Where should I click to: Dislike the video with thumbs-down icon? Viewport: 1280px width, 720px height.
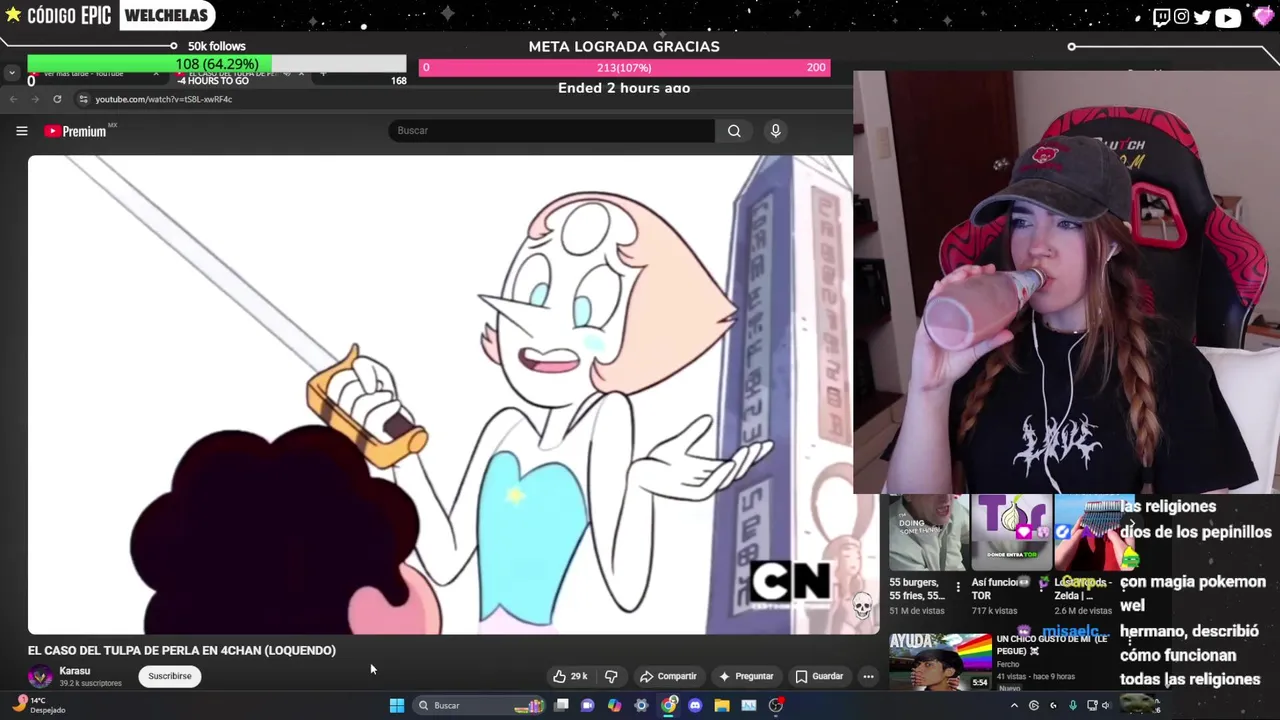click(x=611, y=676)
